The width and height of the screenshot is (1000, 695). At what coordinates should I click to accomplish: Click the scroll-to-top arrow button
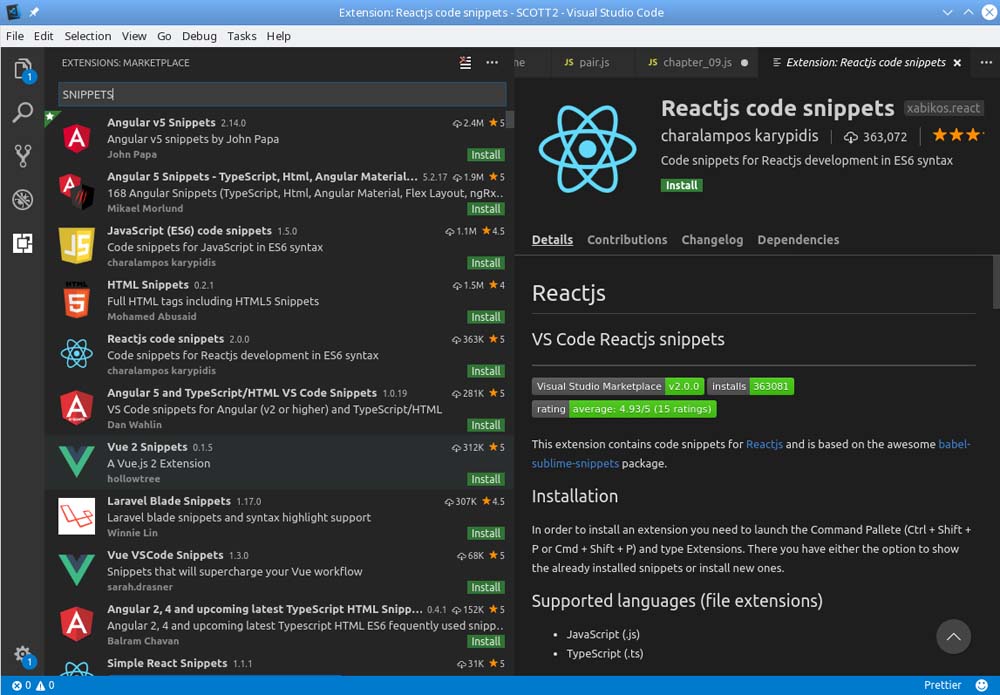[953, 636]
